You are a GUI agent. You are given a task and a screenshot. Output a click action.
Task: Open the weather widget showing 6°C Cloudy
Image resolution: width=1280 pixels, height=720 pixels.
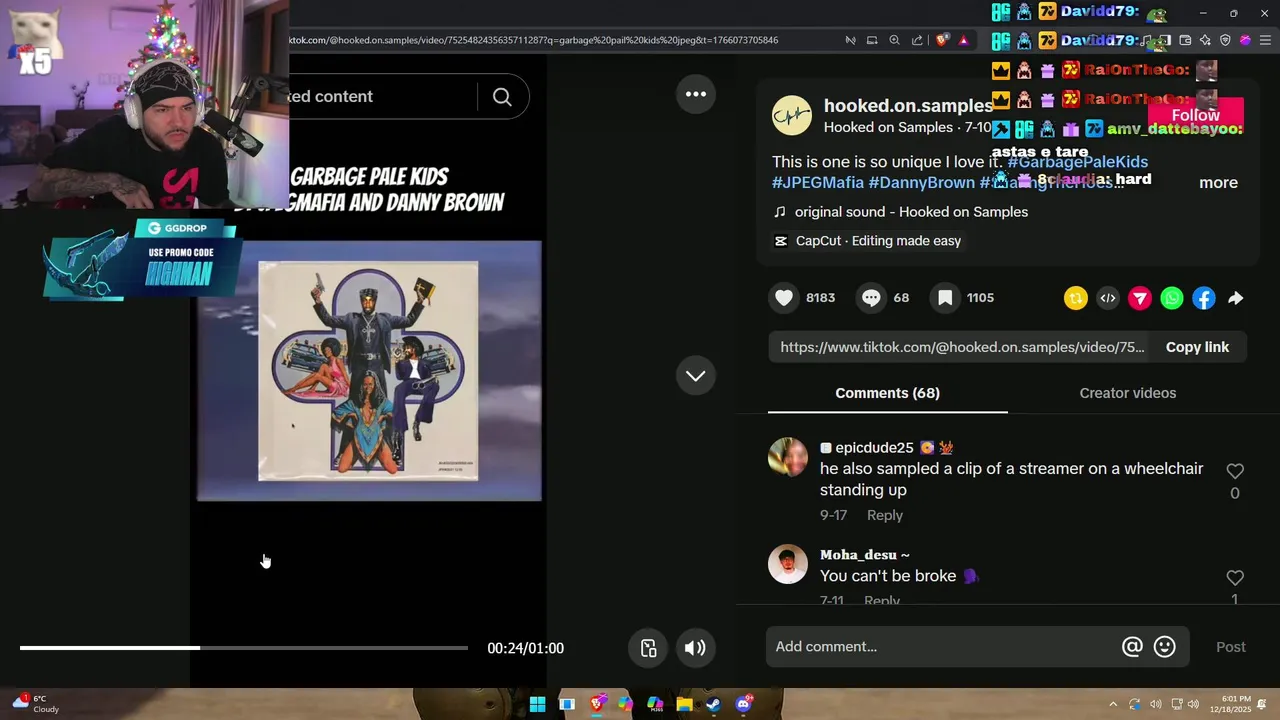pos(36,704)
